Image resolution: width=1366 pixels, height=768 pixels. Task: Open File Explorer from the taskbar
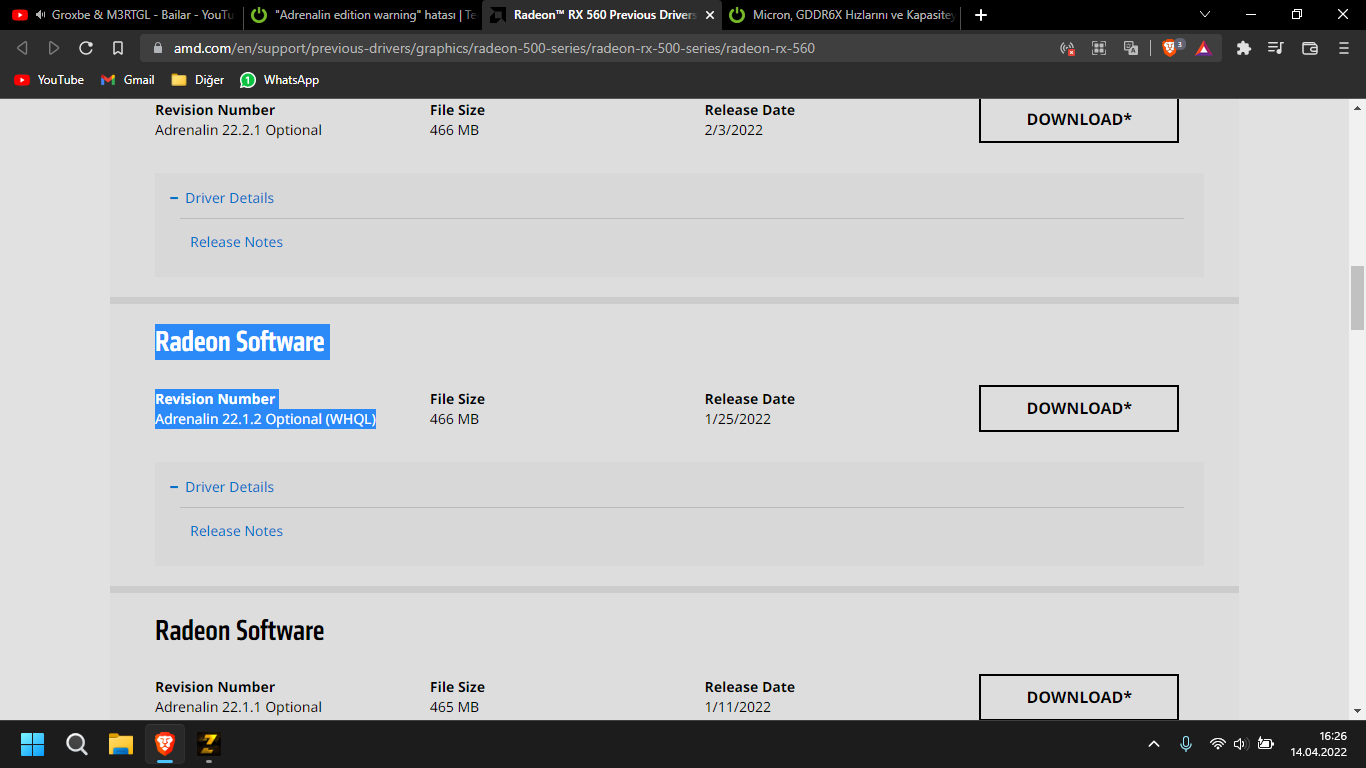click(x=121, y=744)
